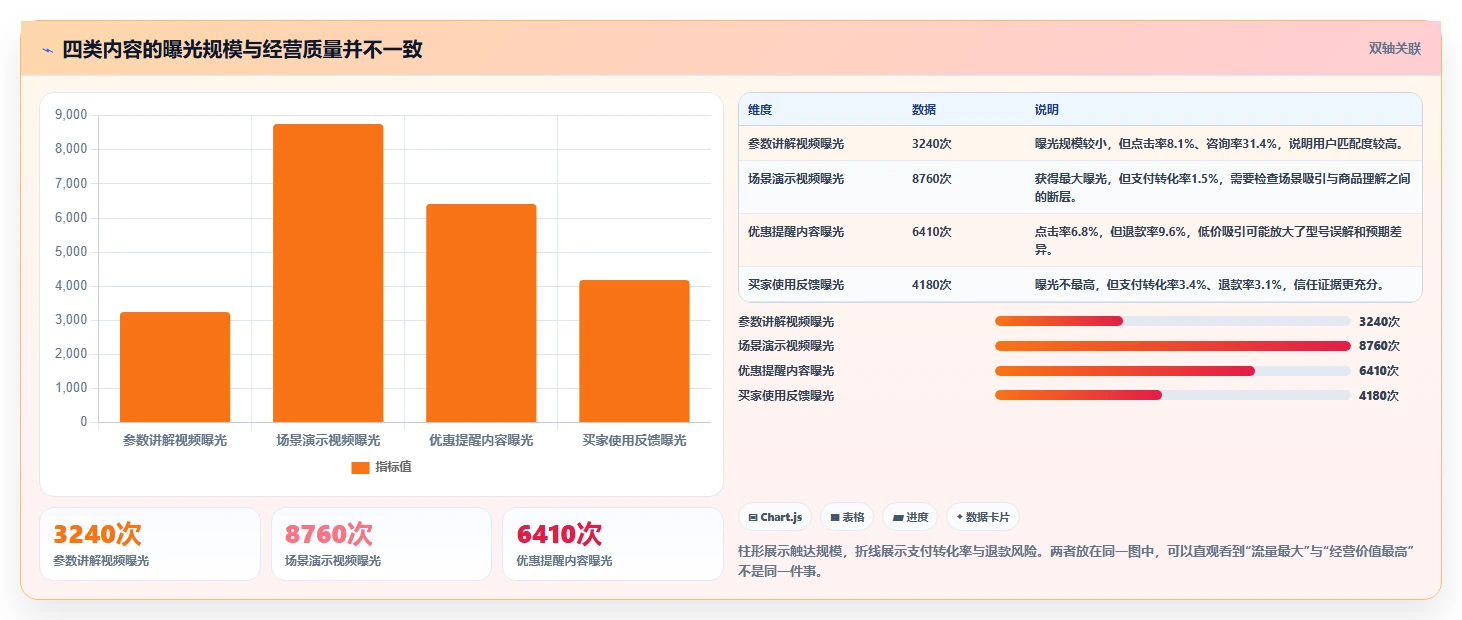Click the 3240次 progress bar for 参数讲解视频曝光

[x=1172, y=321]
